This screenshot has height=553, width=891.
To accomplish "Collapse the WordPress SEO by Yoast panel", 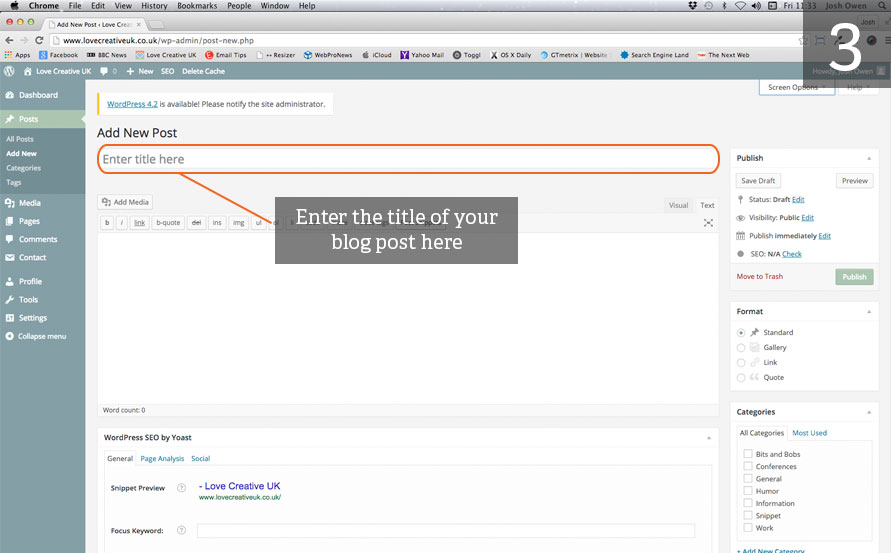I will pos(709,438).
